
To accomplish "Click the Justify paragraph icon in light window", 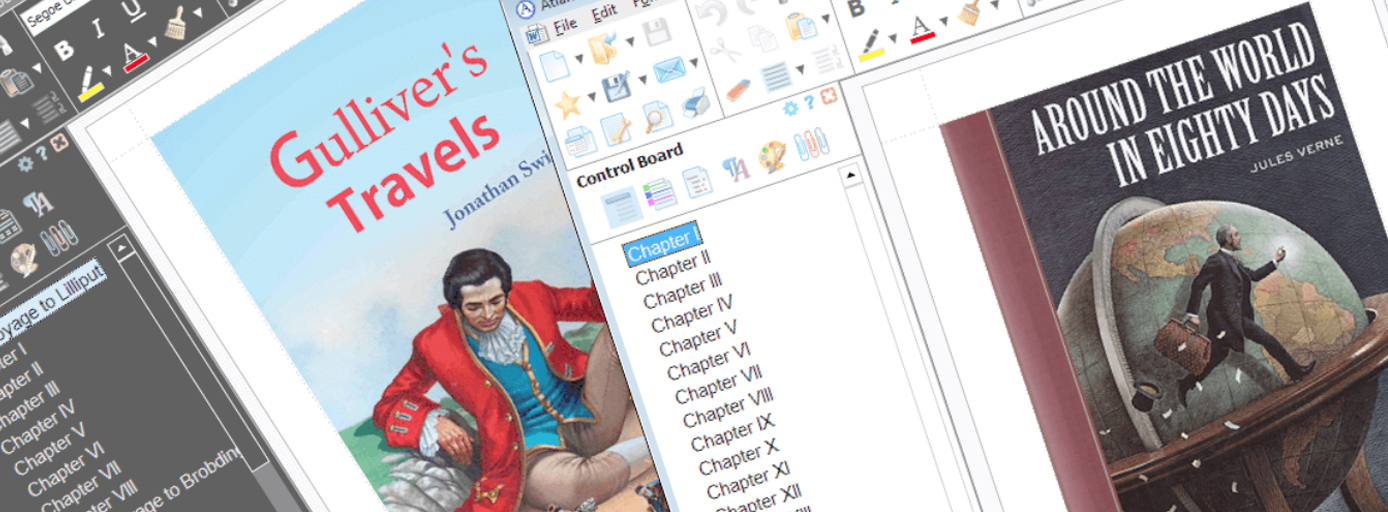I will coord(776,76).
